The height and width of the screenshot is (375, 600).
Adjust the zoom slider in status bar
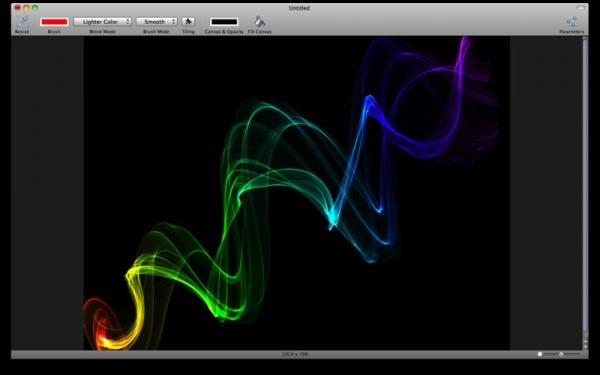coord(561,354)
